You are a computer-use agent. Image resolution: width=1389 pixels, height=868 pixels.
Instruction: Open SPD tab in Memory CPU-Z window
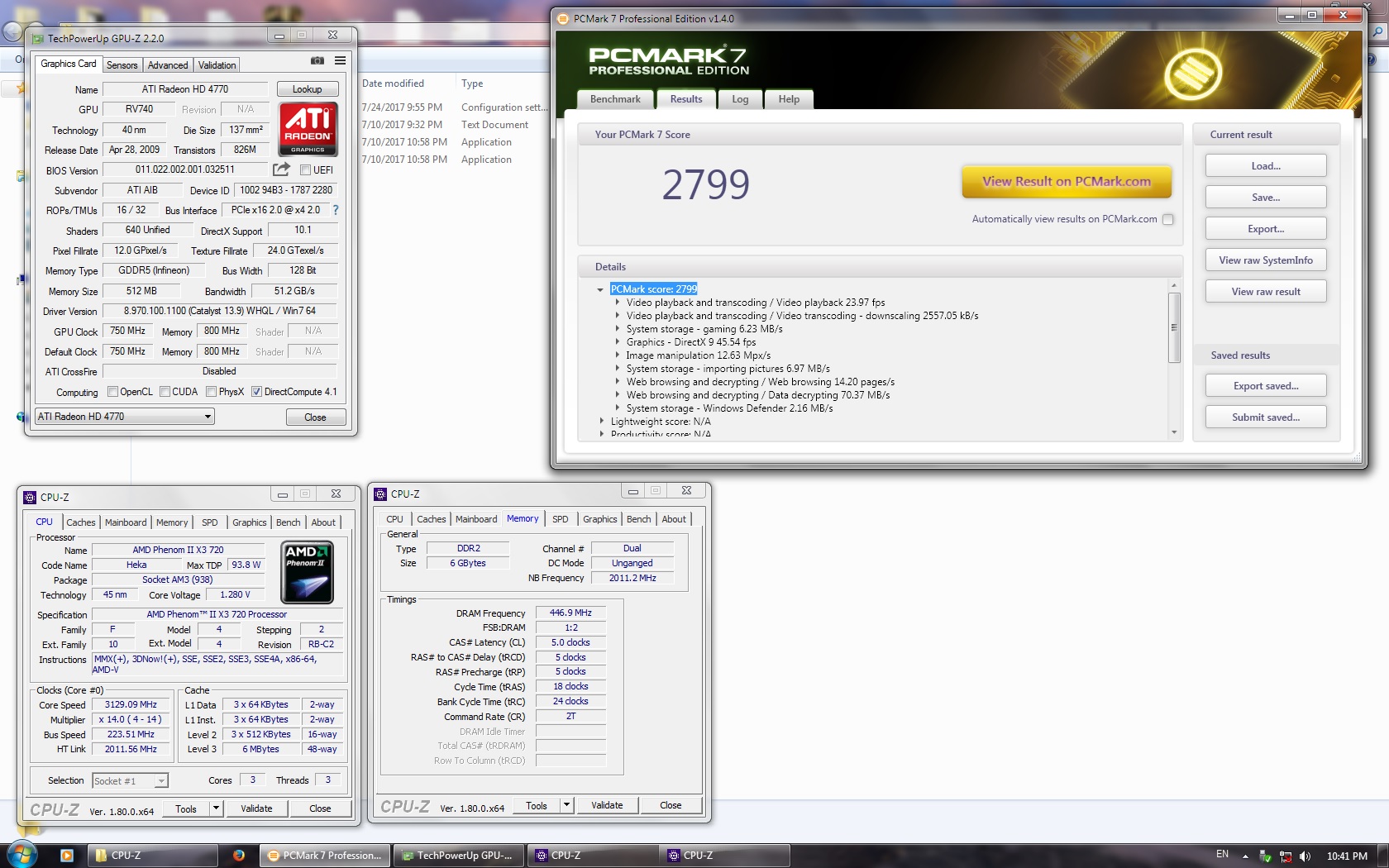[x=560, y=519]
